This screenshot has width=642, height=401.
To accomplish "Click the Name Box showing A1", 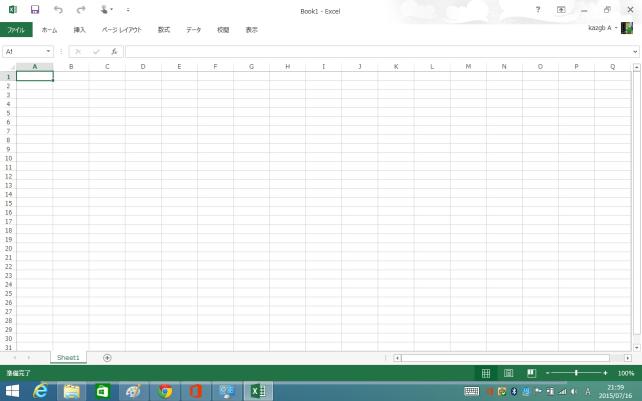I will 24,52.
